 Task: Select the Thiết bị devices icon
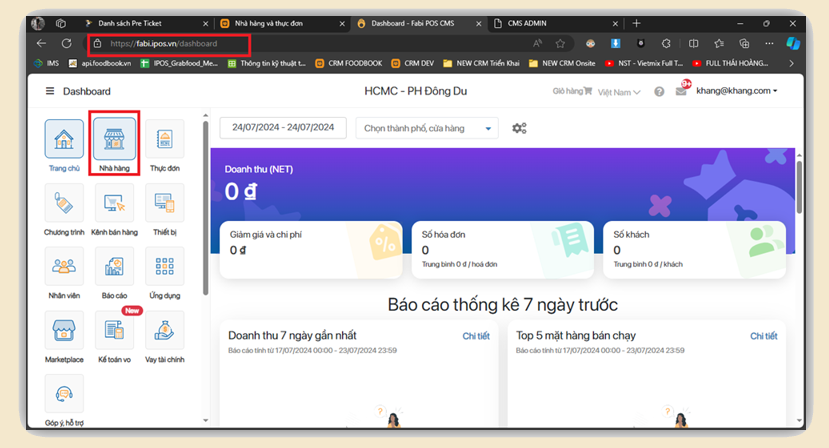pos(165,203)
